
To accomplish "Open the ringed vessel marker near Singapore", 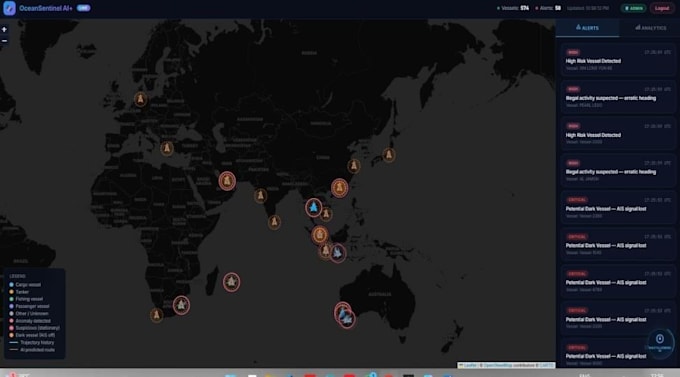I will point(320,235).
